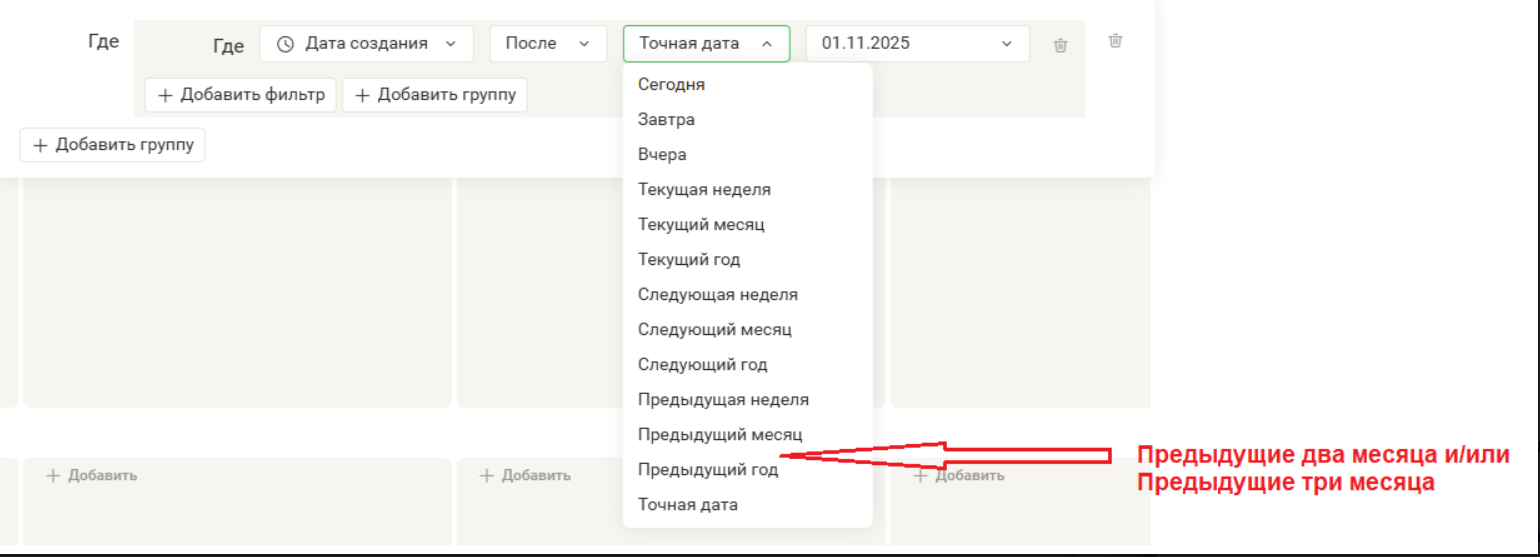Click 'Добавить группу' next to 'Добавить фильтр'
Screen dimensions: 1540x557
[x=435, y=95]
